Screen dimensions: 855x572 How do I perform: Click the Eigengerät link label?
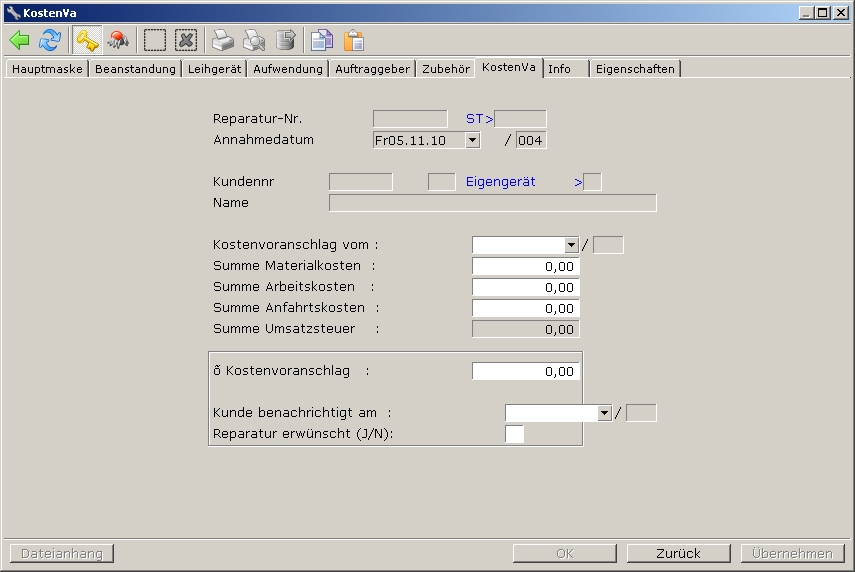point(500,182)
